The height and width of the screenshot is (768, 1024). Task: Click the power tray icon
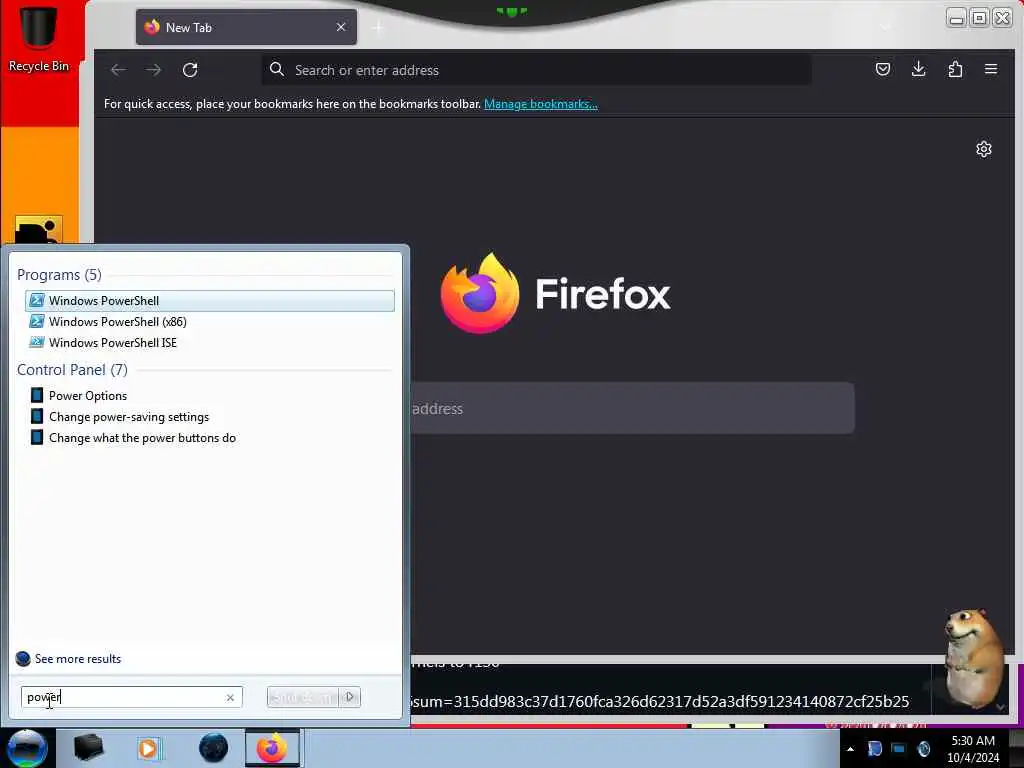pos(923,749)
